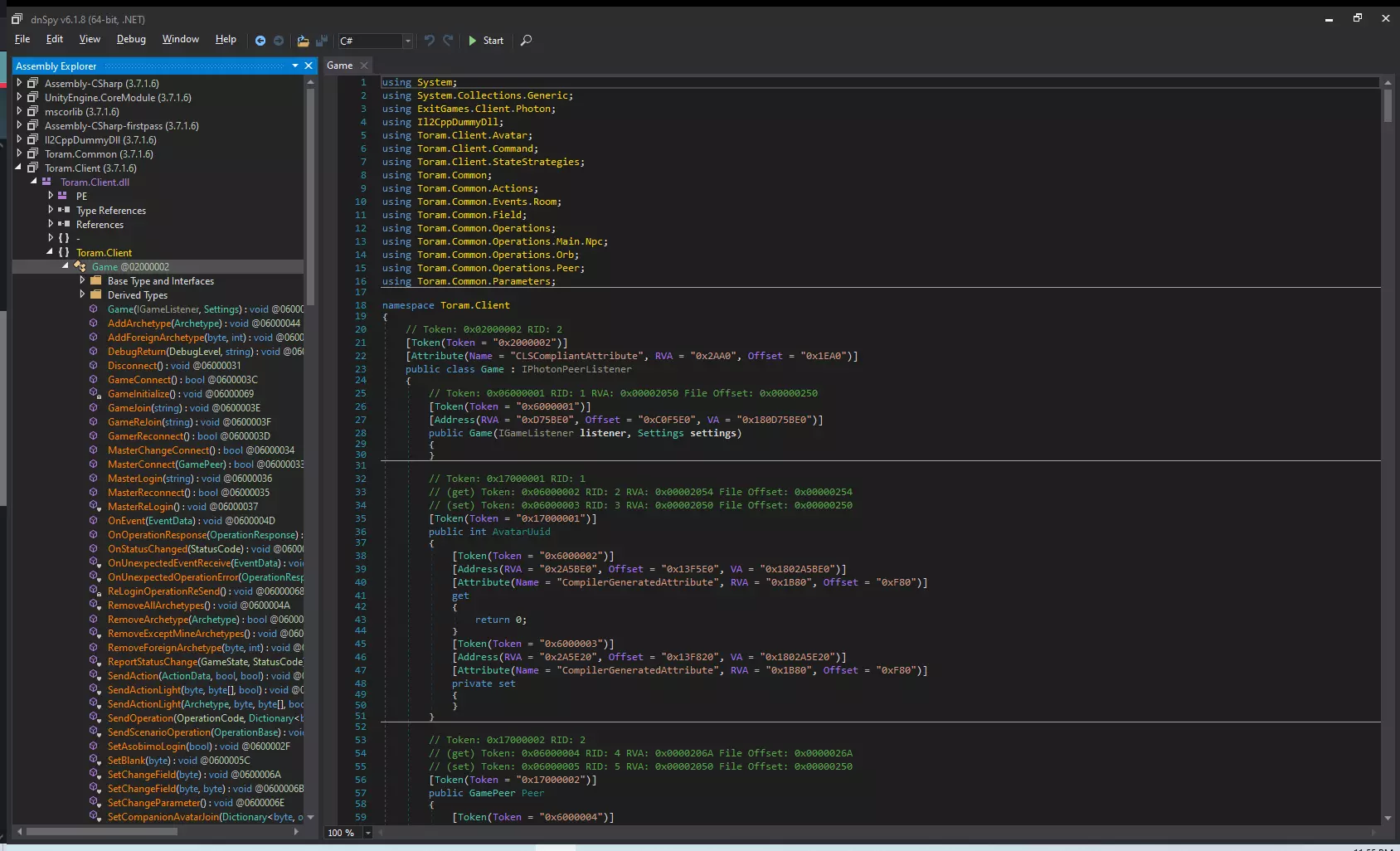This screenshot has height=851, width=1400.
Task: Open the Search magnifier tool
Action: tap(526, 41)
